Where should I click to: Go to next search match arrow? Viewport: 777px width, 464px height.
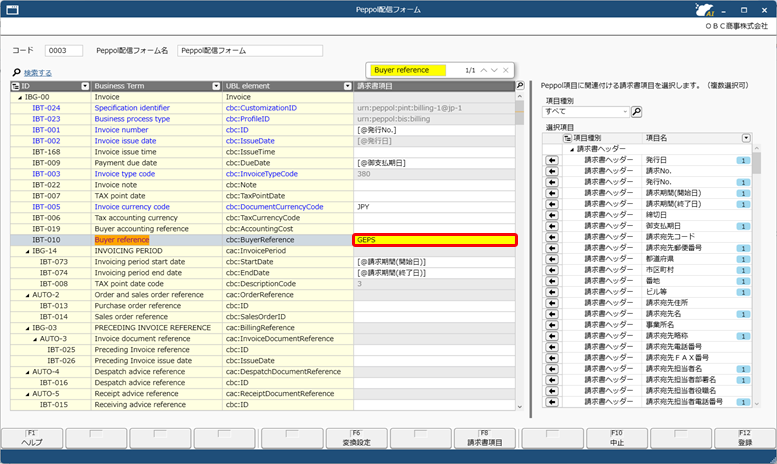494,70
